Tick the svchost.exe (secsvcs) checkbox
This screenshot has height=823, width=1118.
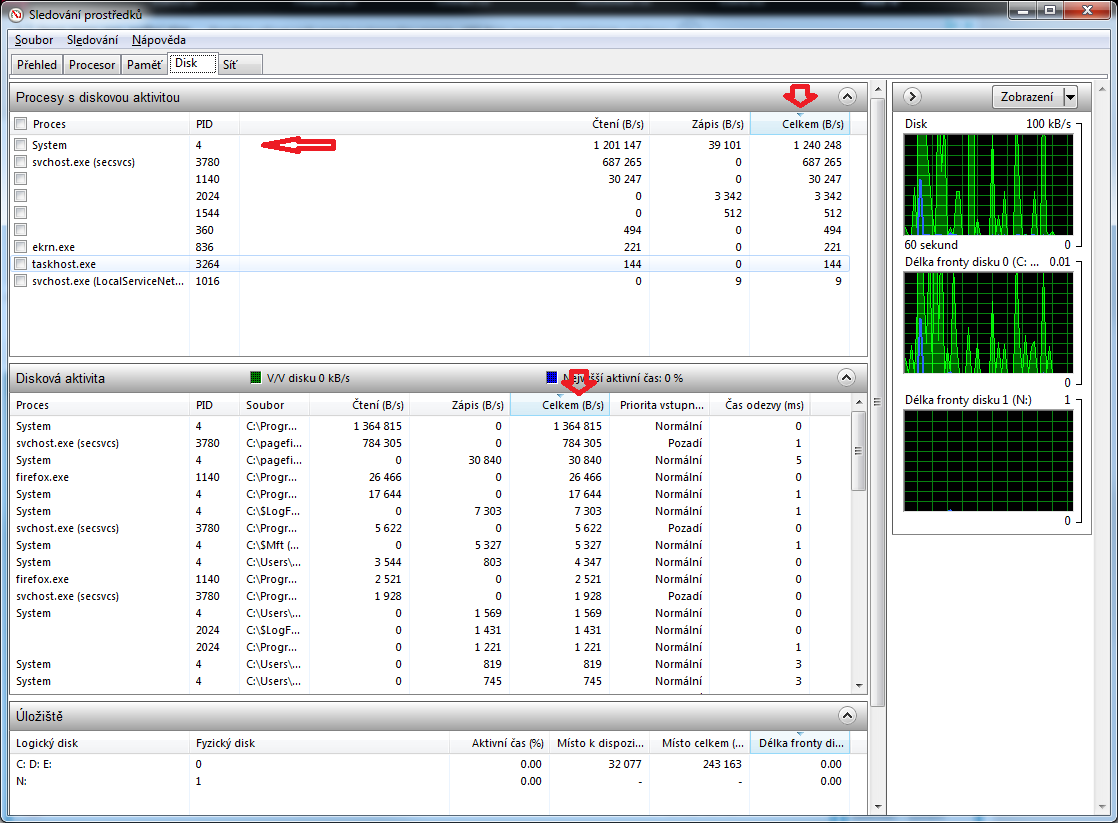click(x=21, y=162)
